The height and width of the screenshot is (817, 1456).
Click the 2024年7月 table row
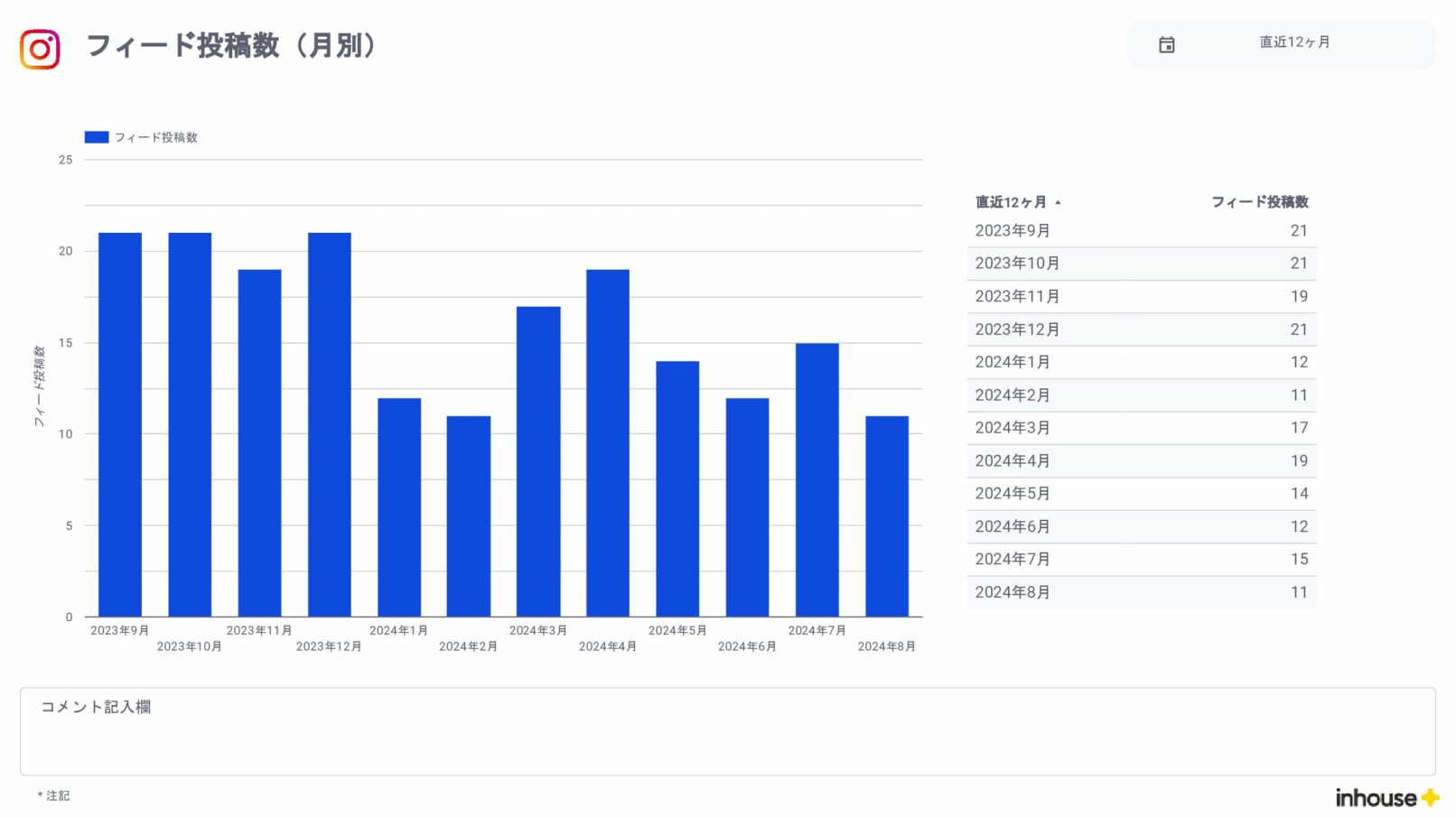pyautogui.click(x=1141, y=560)
